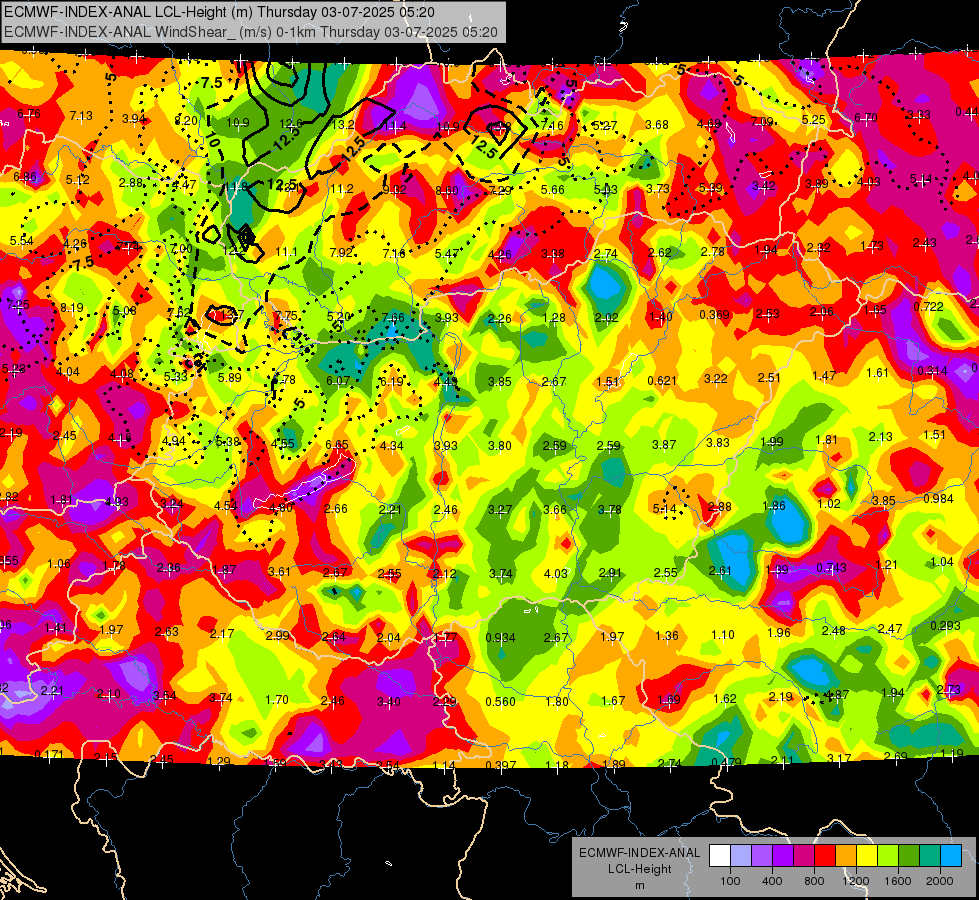The width and height of the screenshot is (979, 900).
Task: Click the 100 tick label on the legend
Action: tap(730, 881)
